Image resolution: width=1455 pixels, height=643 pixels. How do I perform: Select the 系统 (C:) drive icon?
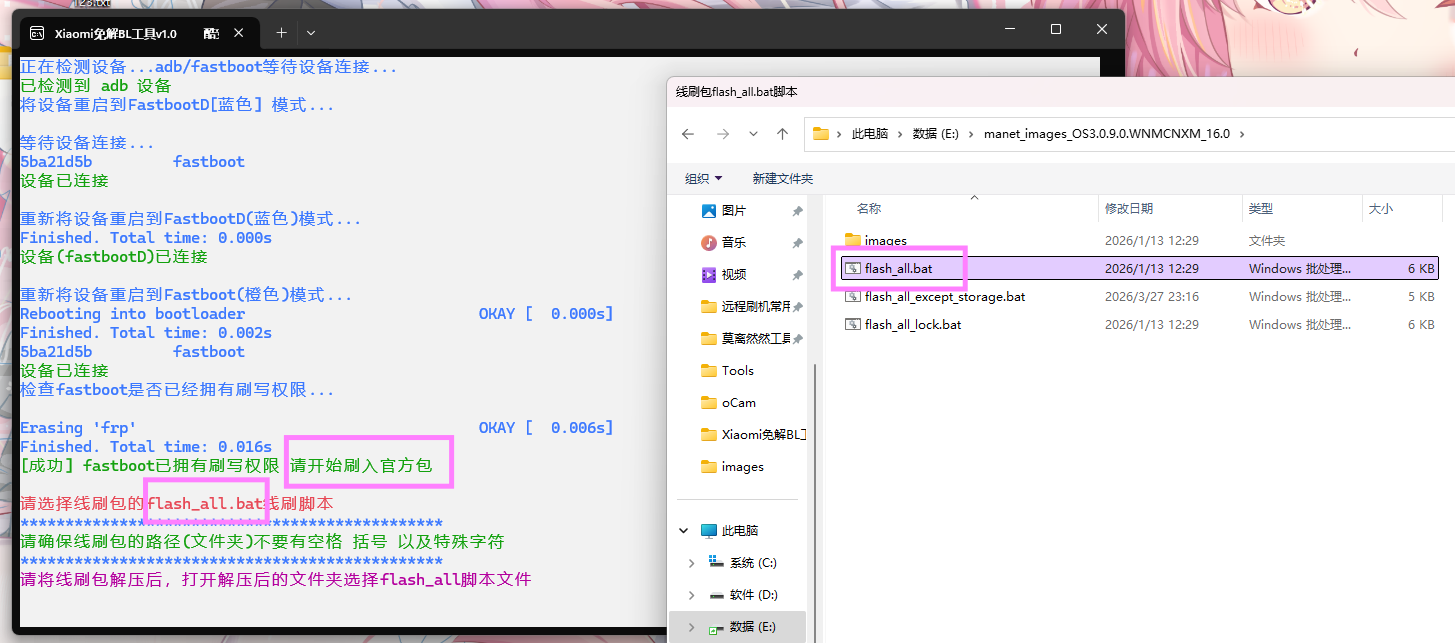716,563
